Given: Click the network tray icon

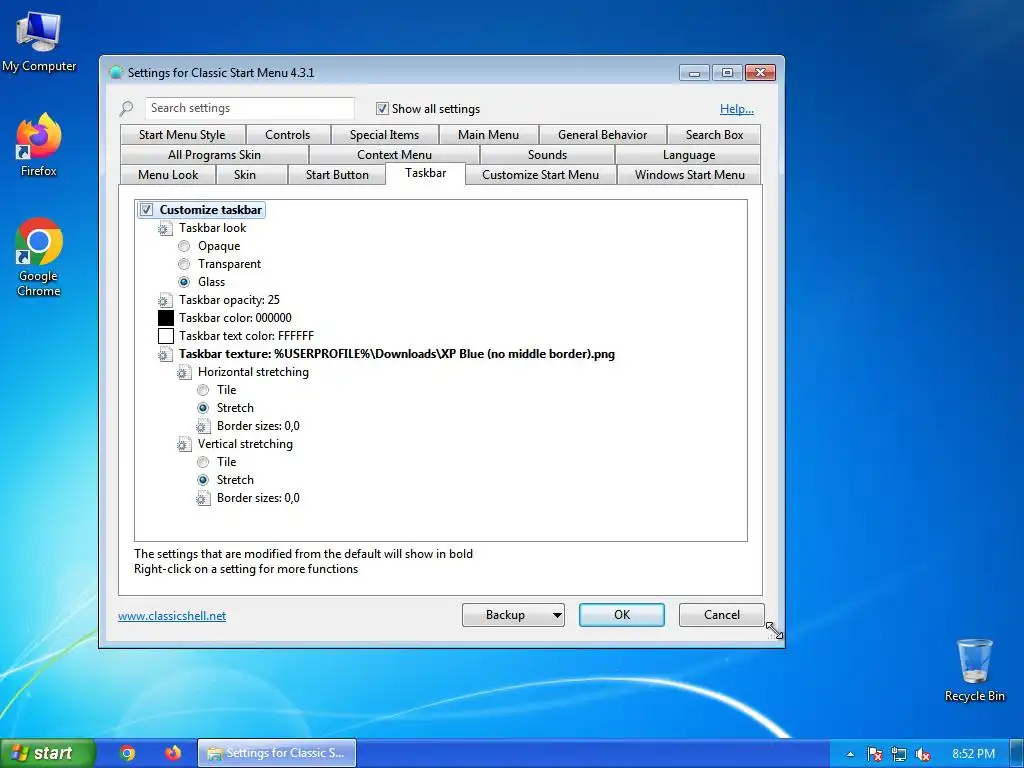Looking at the screenshot, I should (x=899, y=754).
